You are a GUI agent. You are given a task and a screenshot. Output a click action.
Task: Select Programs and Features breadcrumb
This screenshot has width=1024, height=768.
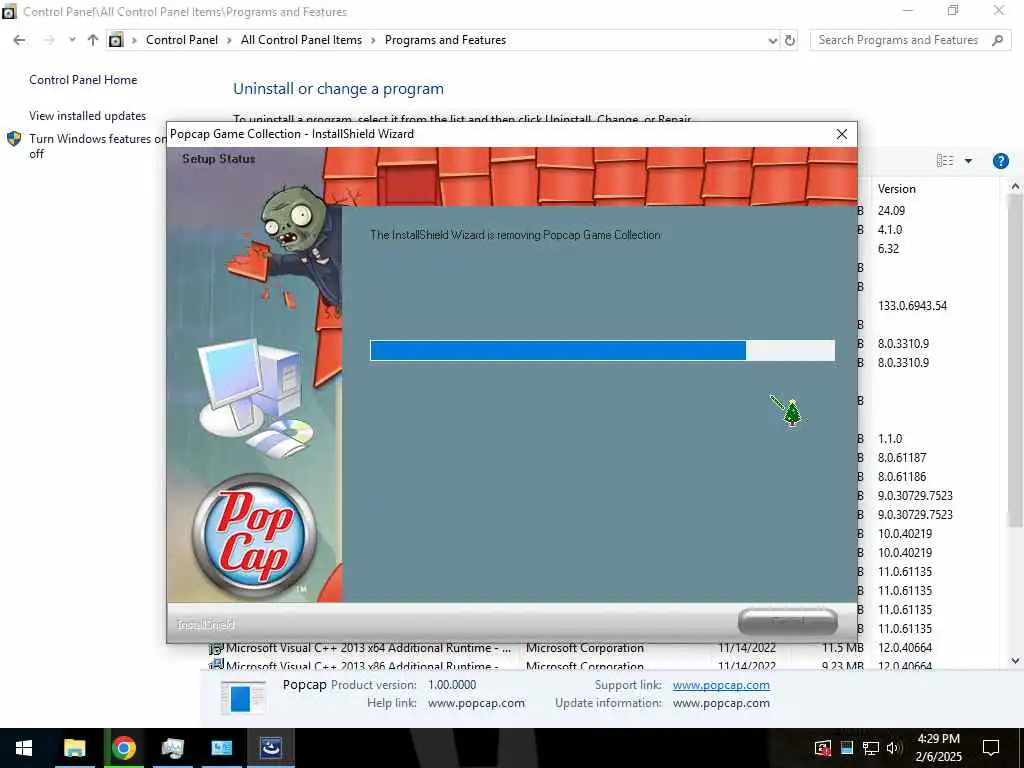(445, 40)
